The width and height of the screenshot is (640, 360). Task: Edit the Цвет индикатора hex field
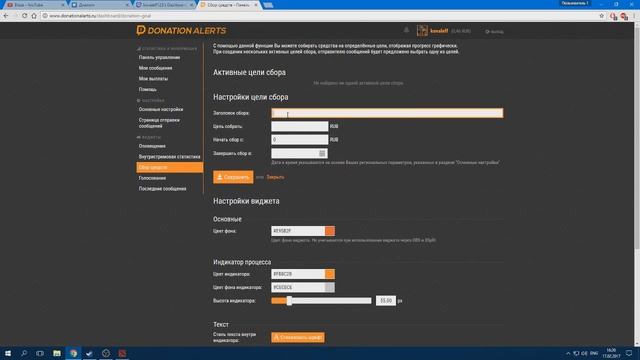(298, 274)
